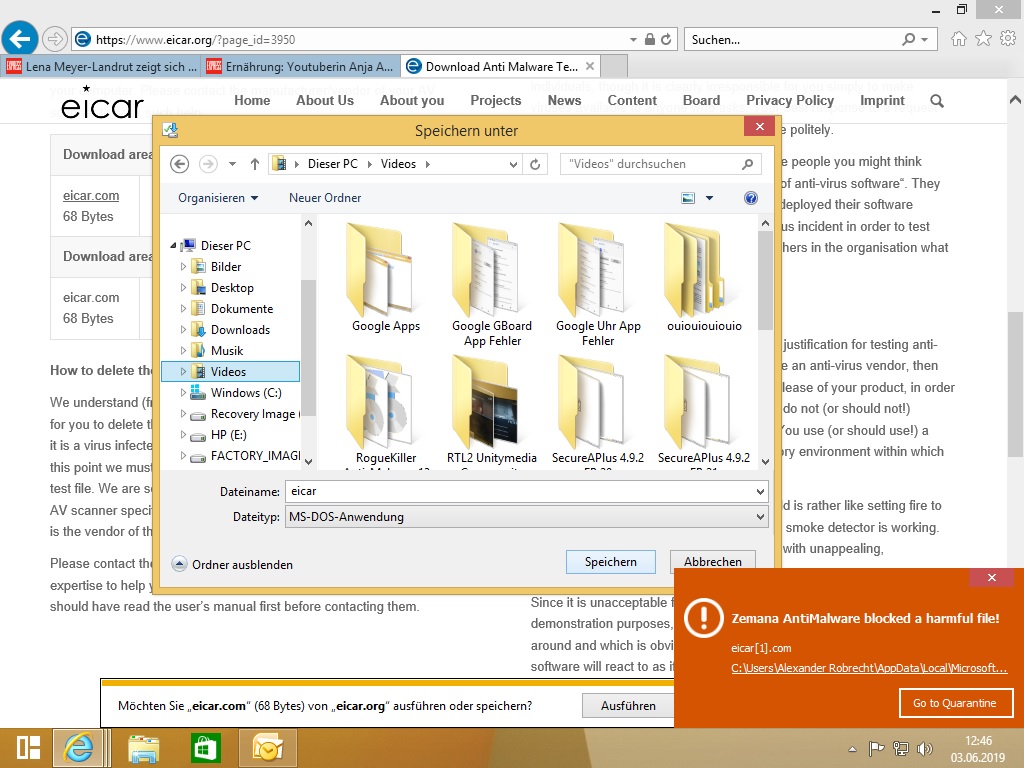Click the volume icon in system tray
The image size is (1024, 768).
[925, 749]
